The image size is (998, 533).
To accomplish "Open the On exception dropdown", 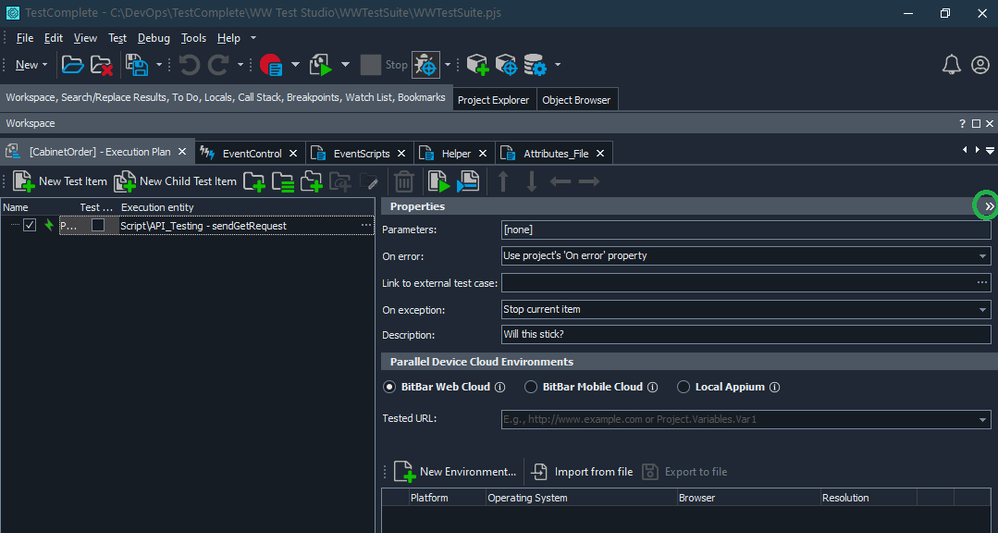I will 983,309.
